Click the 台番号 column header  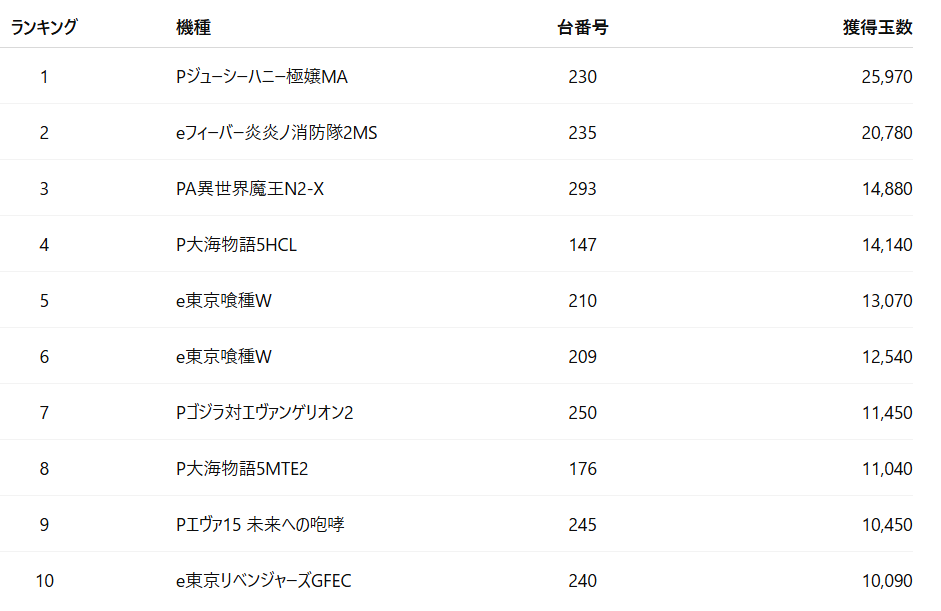tap(582, 28)
